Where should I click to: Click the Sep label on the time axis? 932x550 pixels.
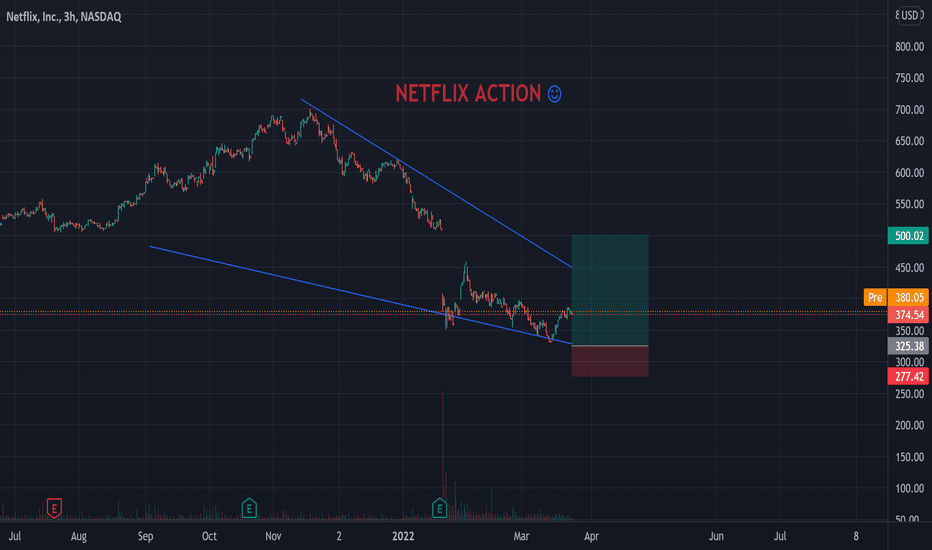[x=146, y=536]
